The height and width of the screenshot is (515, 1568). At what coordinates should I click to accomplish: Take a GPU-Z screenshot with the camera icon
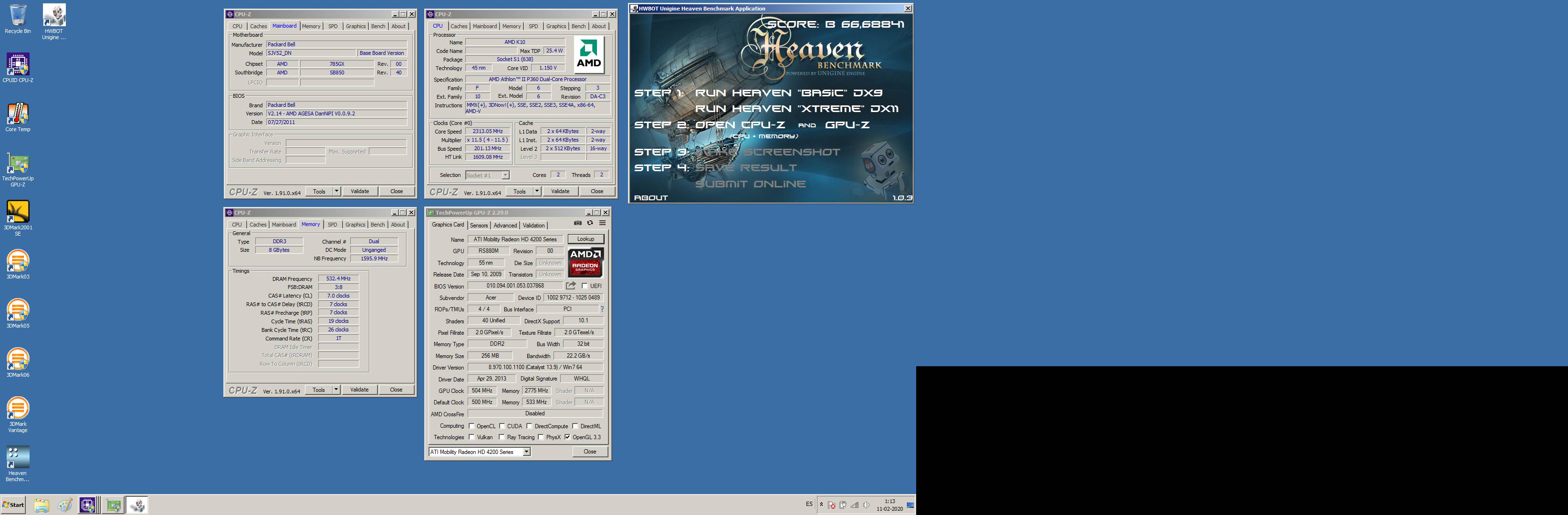tap(578, 223)
